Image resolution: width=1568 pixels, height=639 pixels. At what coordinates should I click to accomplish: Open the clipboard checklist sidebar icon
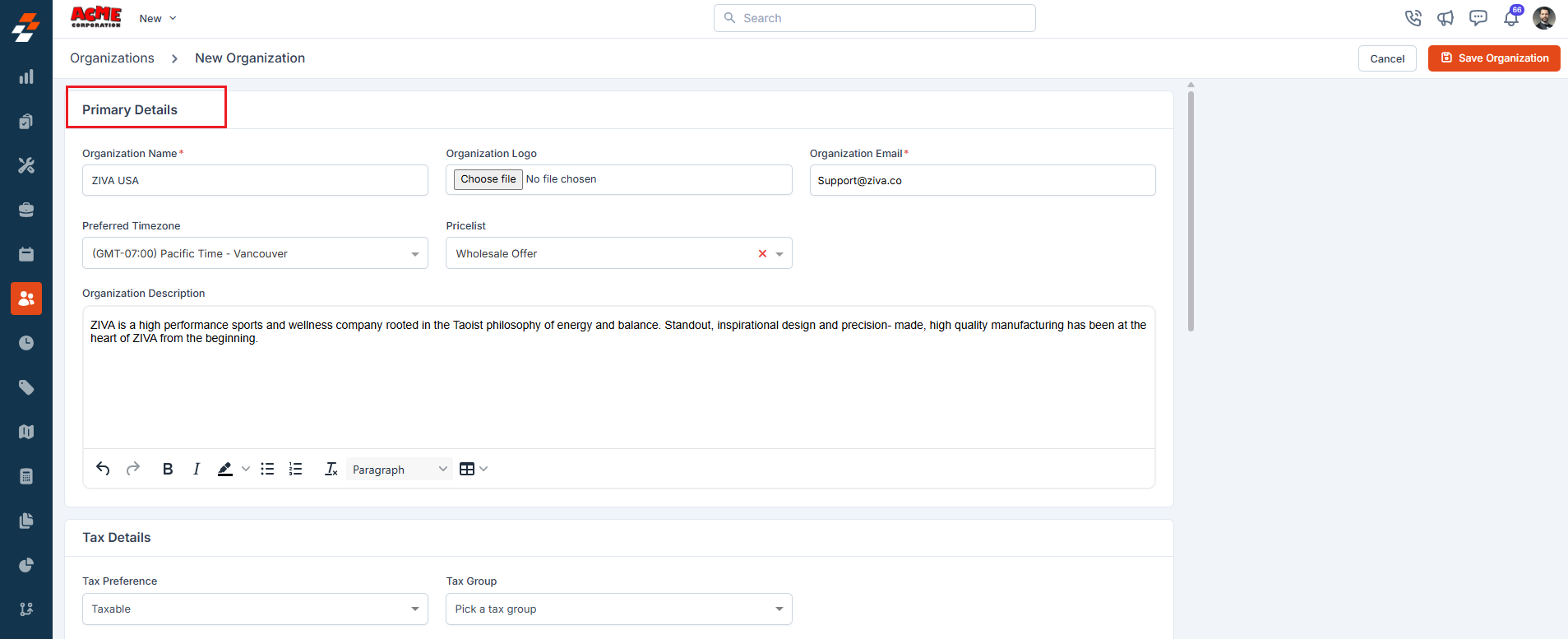26,121
